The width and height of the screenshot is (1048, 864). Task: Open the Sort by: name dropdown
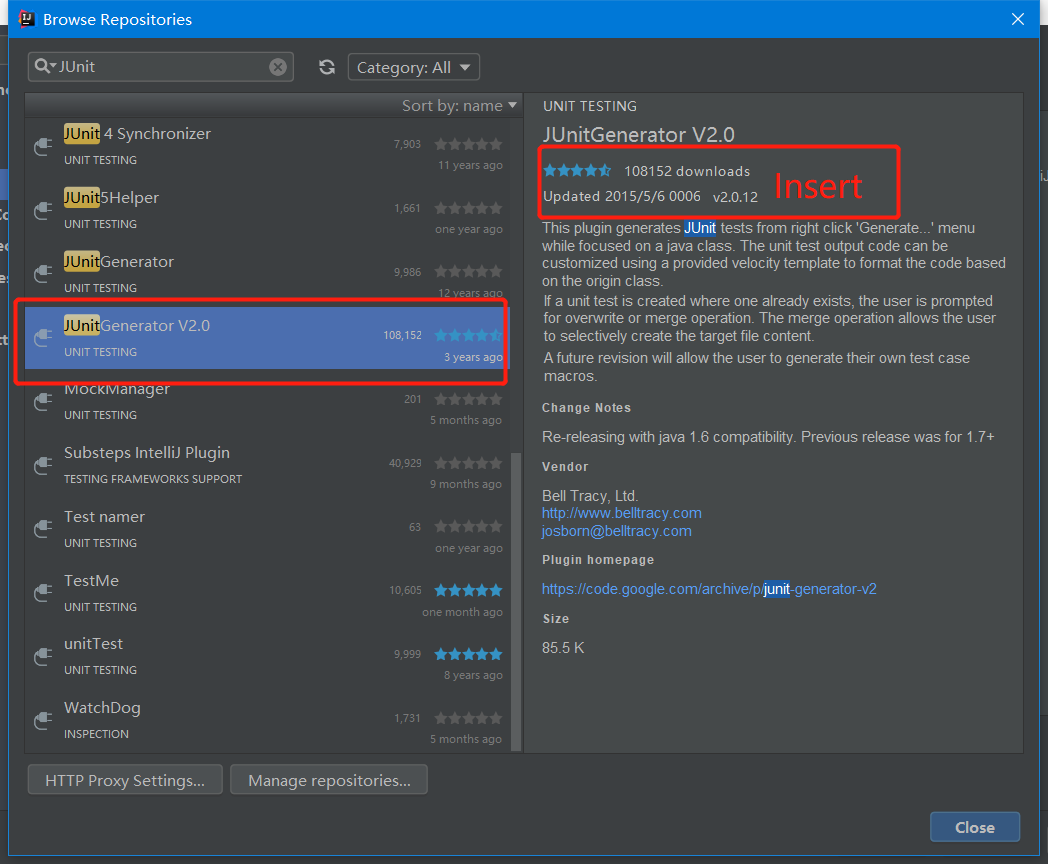459,106
